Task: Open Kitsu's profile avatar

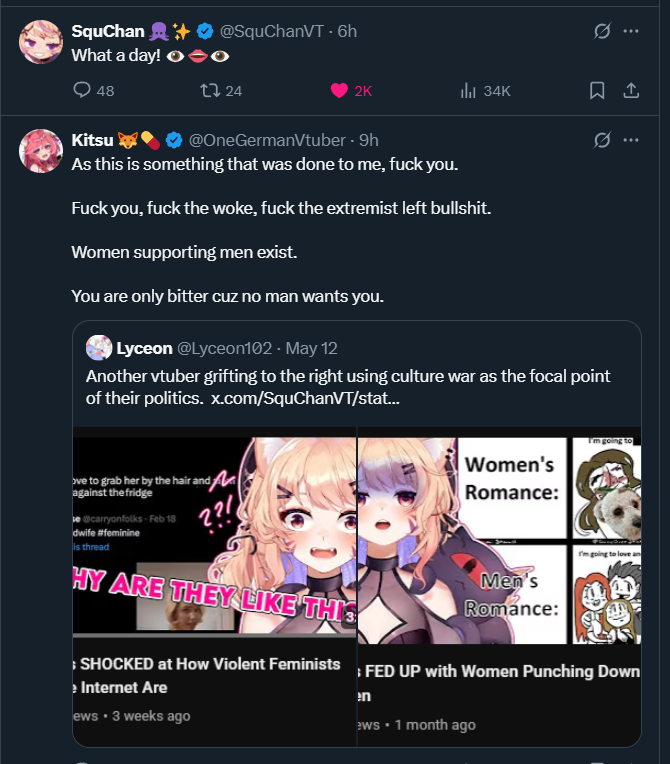Action: (x=41, y=151)
